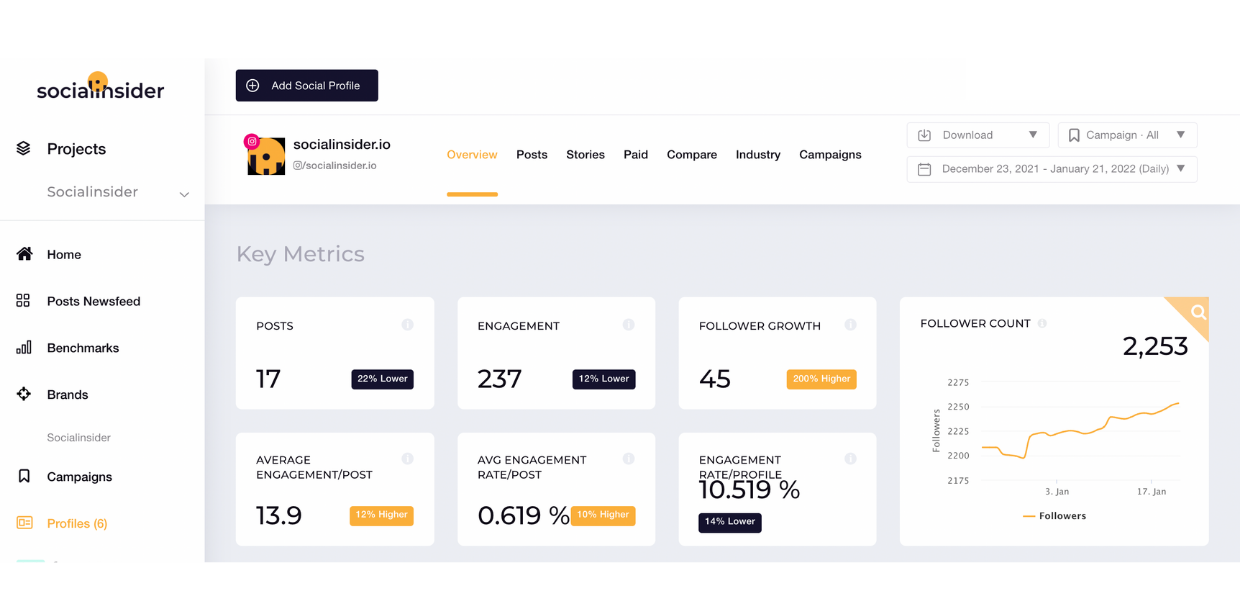Click info icon on Avg Engagement Rate/Post card
Image resolution: width=1240 pixels, height=600 pixels.
[628, 459]
